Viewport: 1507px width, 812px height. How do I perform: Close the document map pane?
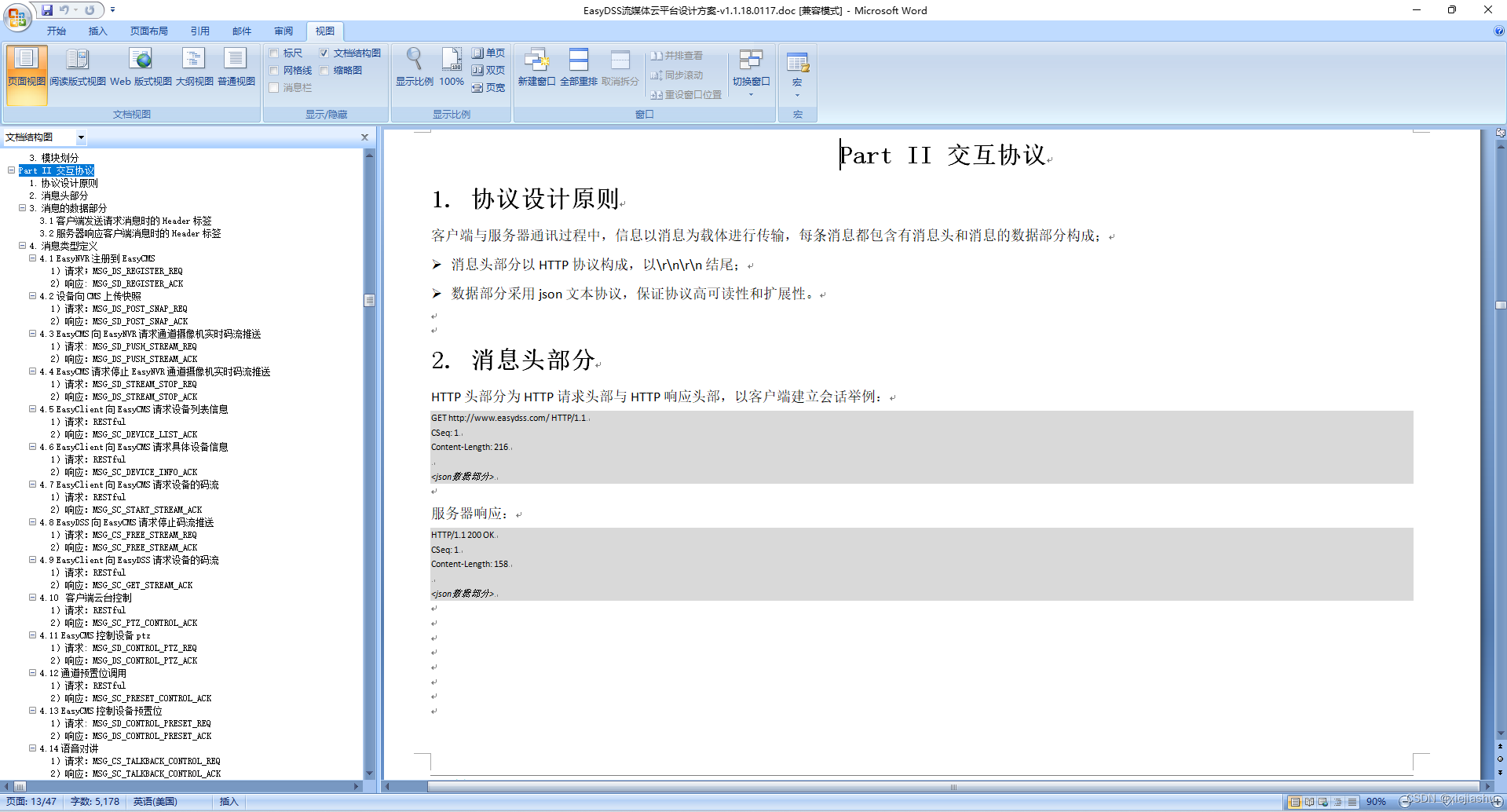tap(364, 137)
